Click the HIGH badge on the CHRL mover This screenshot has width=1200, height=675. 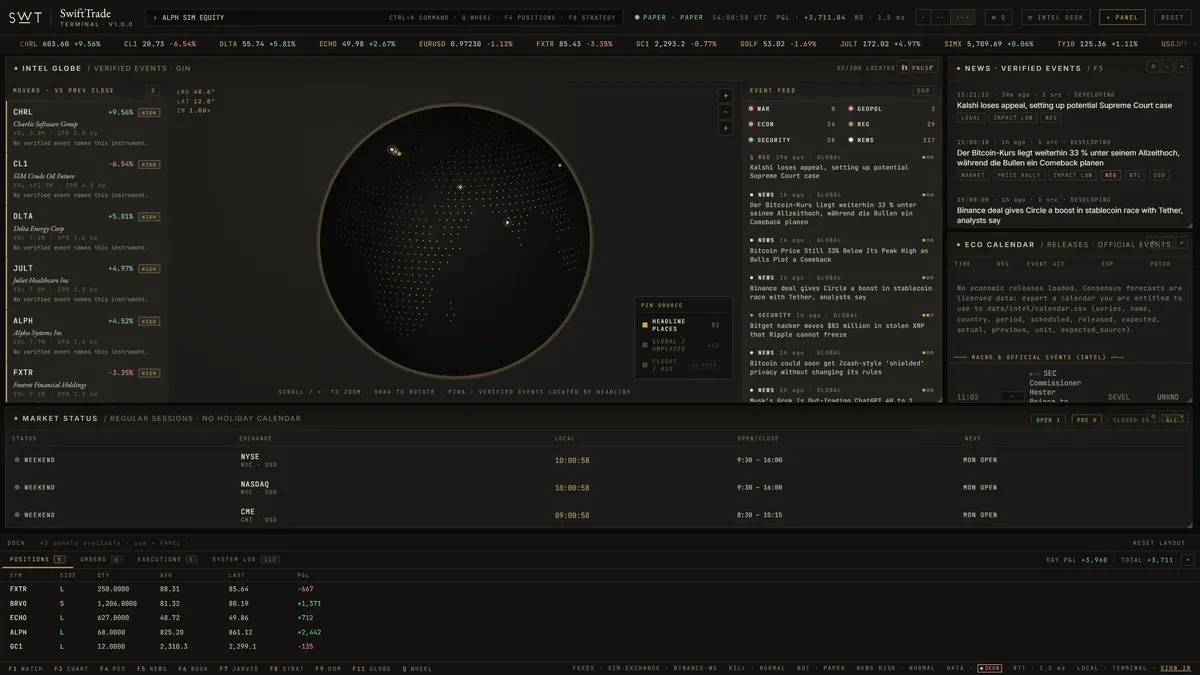point(149,113)
